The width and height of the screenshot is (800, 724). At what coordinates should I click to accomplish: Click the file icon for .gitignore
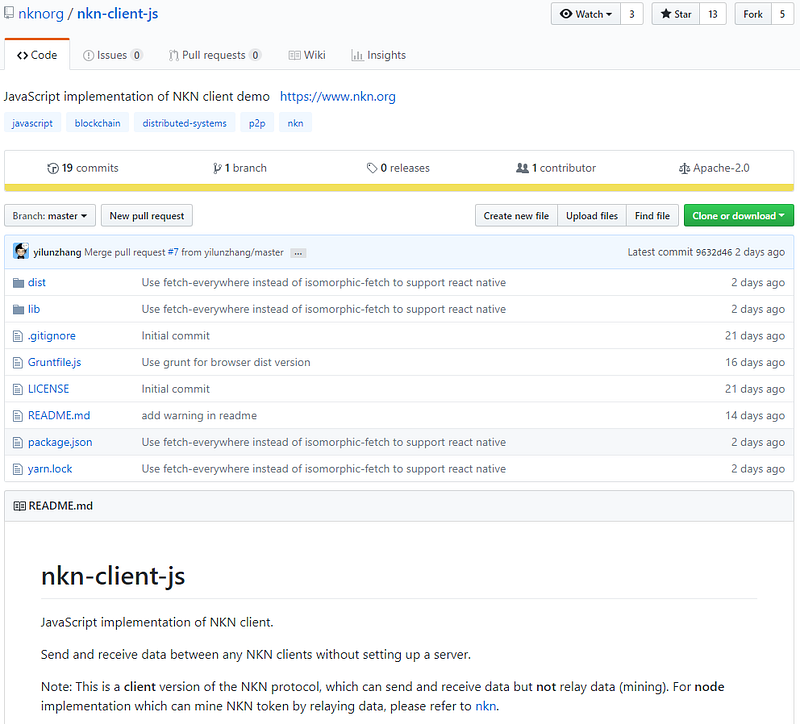[x=18, y=336]
